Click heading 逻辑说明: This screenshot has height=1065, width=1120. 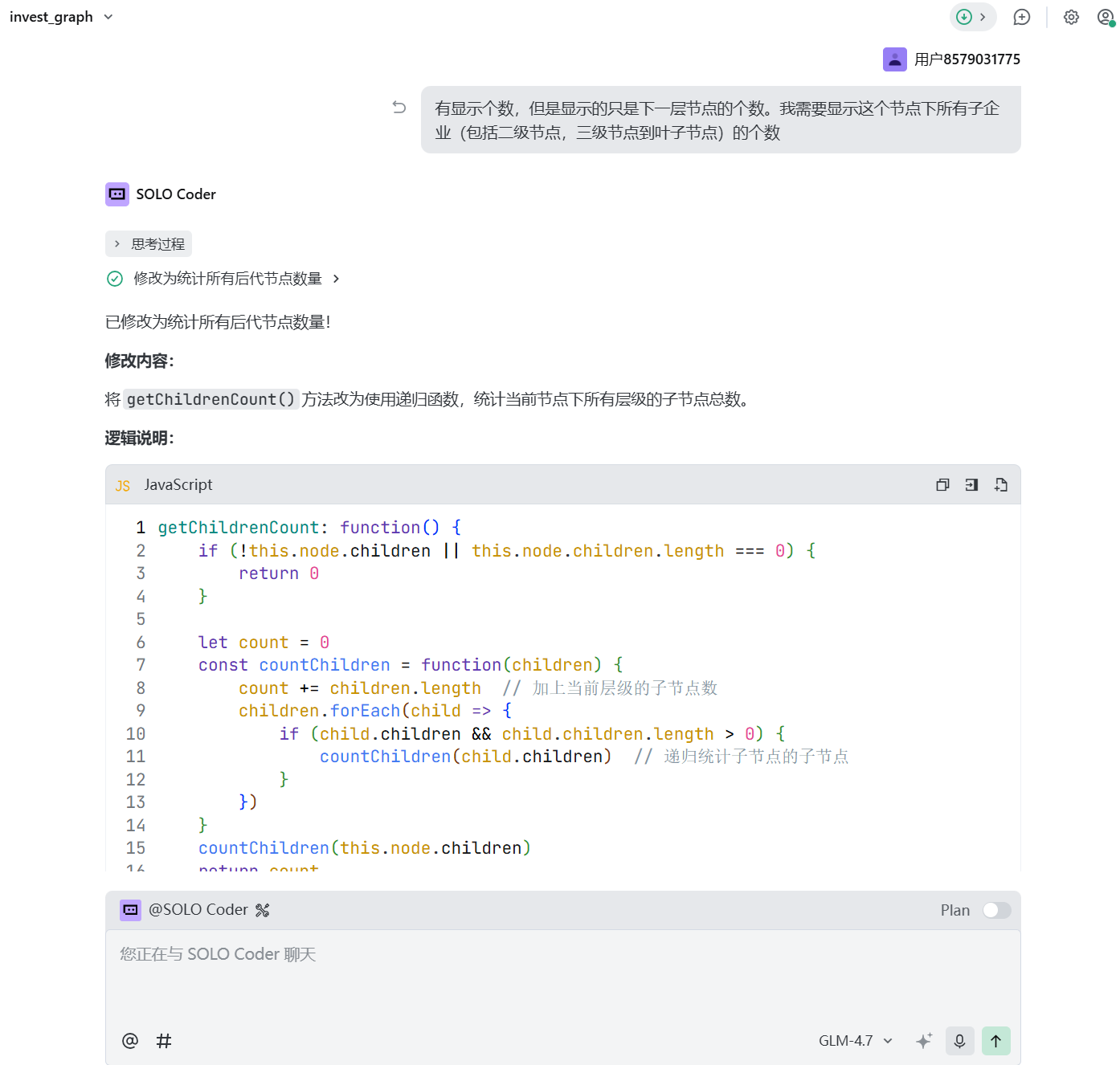[140, 438]
